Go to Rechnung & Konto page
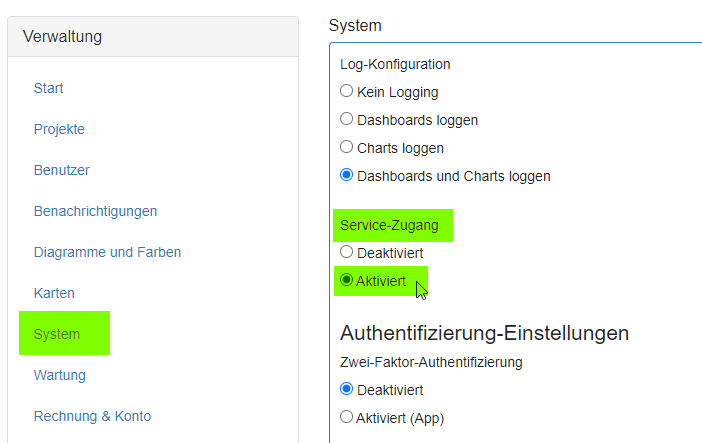The width and height of the screenshot is (702, 443). coord(92,416)
